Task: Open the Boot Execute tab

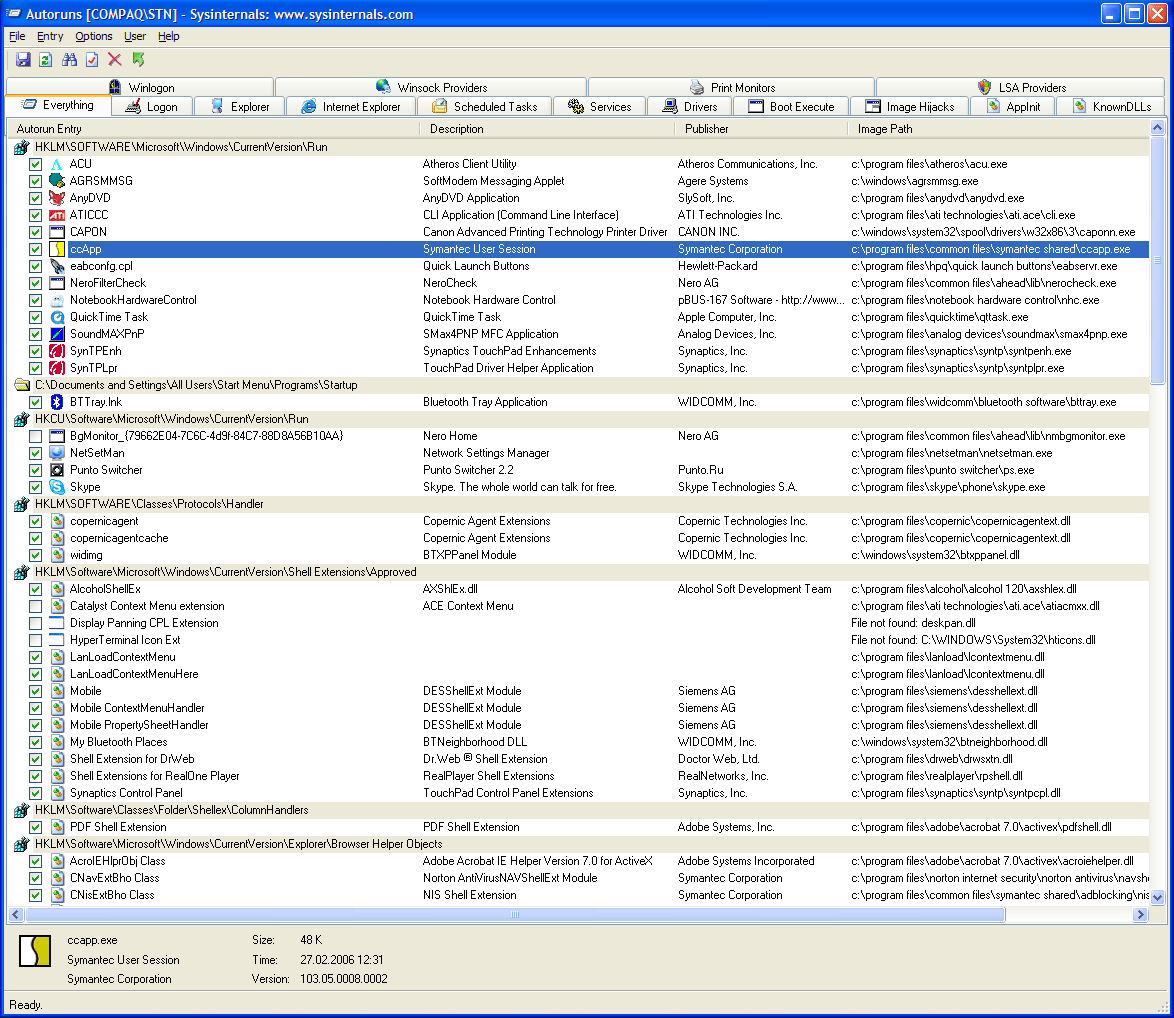Action: (x=791, y=106)
